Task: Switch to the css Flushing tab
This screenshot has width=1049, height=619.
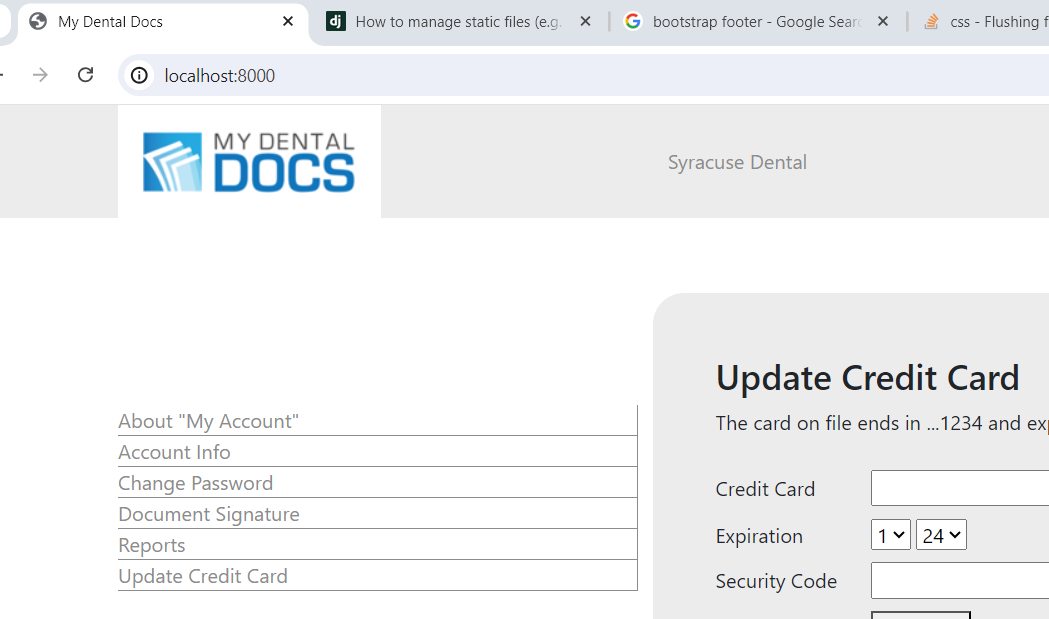Action: click(990, 21)
